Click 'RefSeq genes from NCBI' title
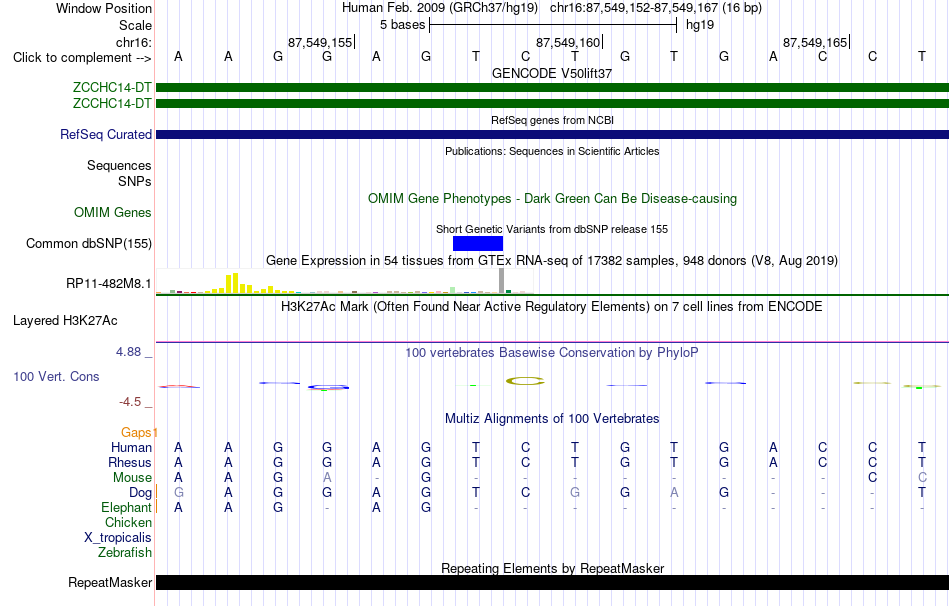950x606 pixels. click(553, 120)
